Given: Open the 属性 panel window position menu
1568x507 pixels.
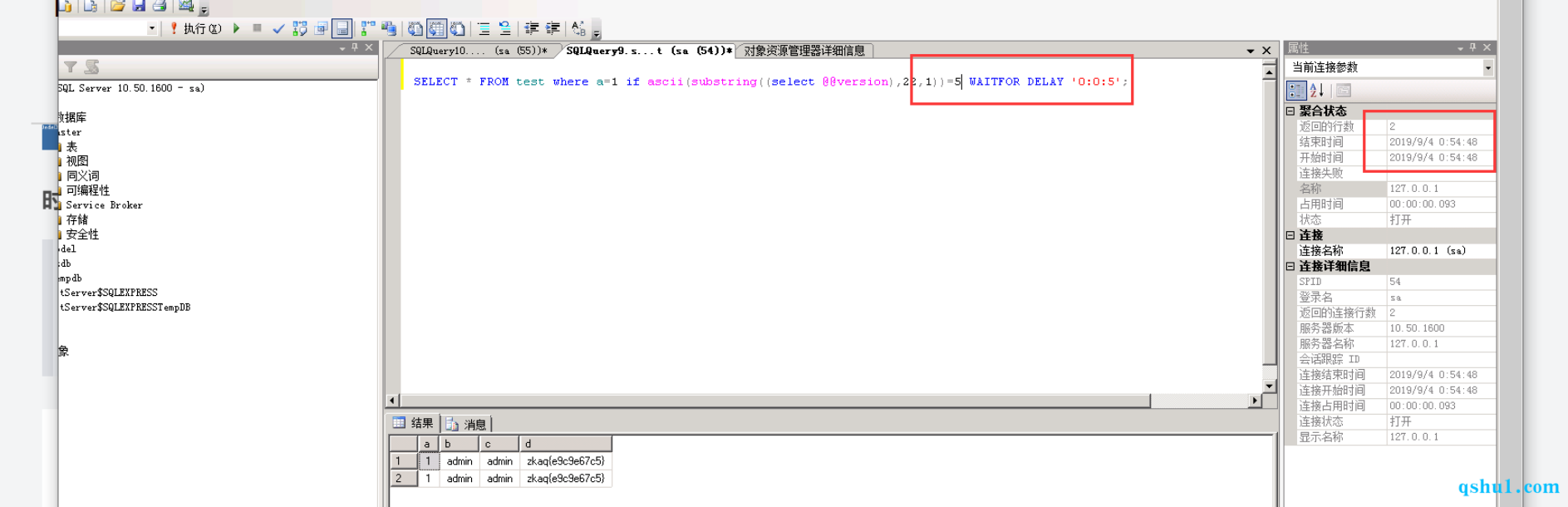Looking at the screenshot, I should (1460, 48).
